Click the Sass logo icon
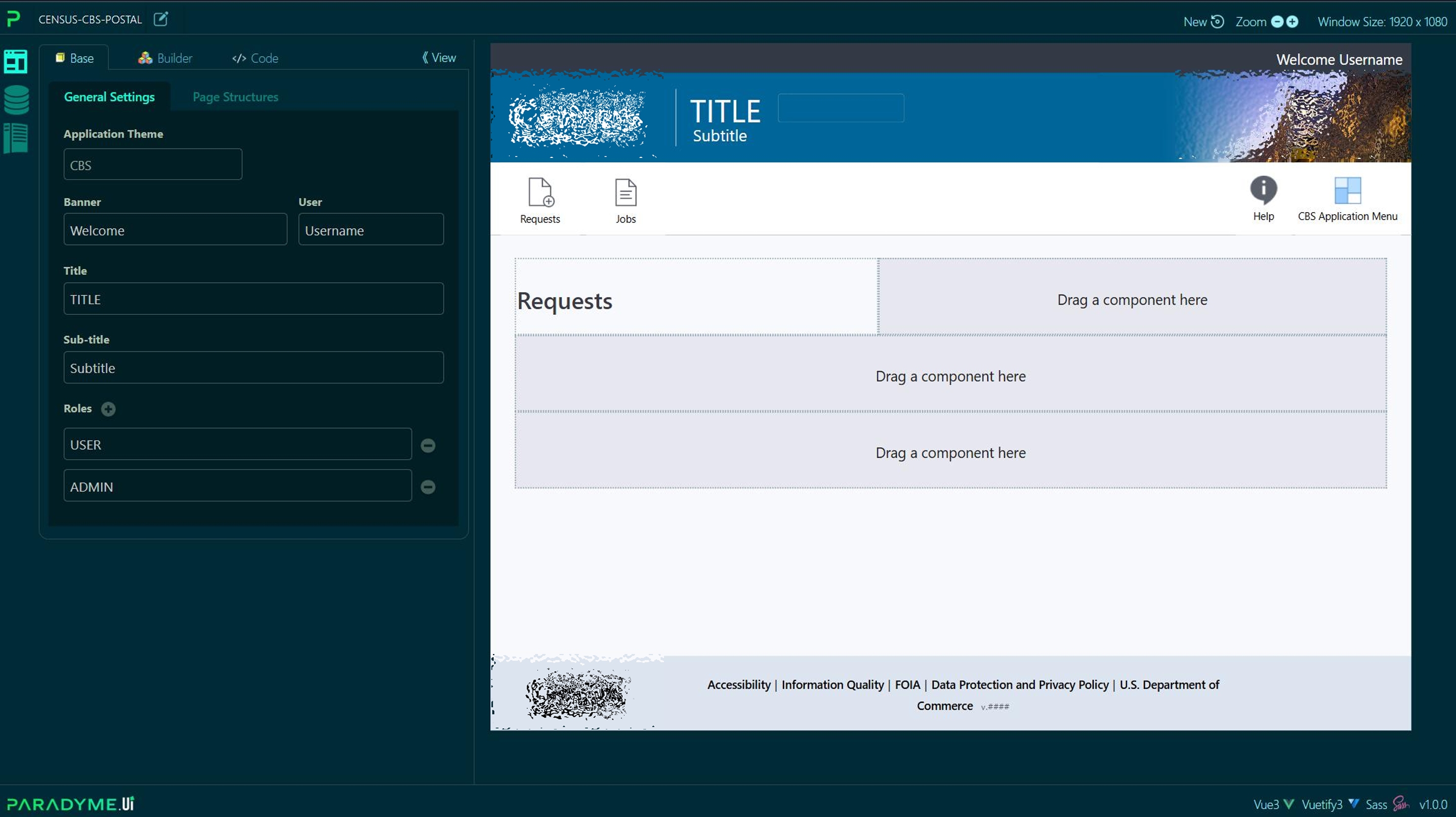 pyautogui.click(x=1401, y=803)
